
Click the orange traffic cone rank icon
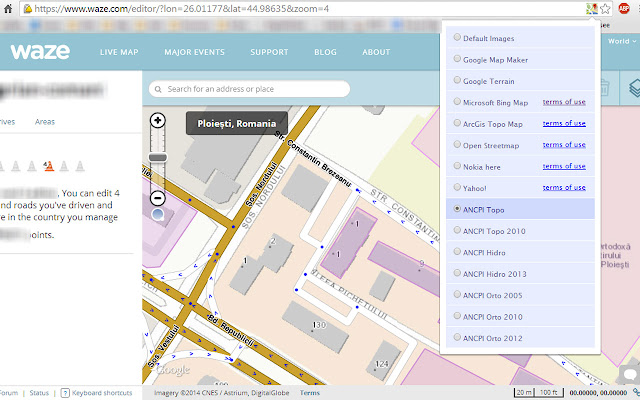point(48,165)
